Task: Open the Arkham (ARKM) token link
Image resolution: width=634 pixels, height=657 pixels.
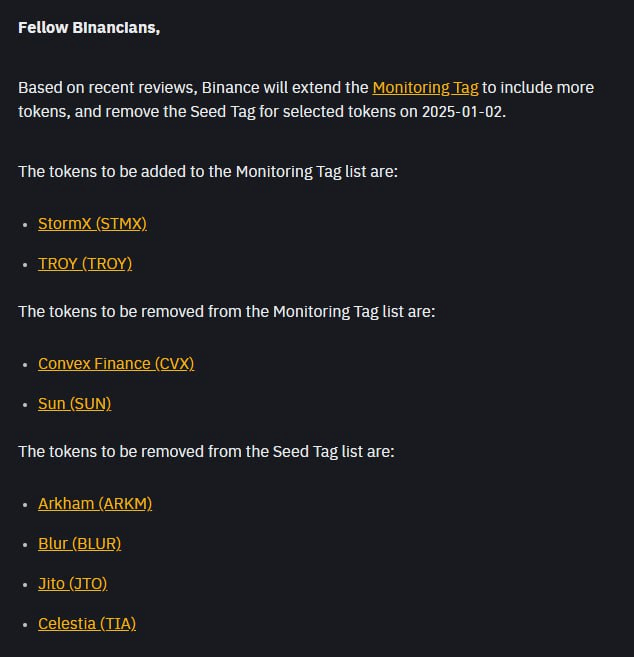Action: click(95, 504)
